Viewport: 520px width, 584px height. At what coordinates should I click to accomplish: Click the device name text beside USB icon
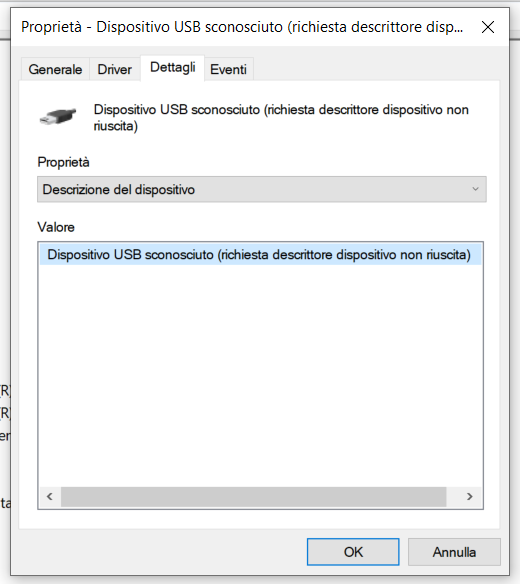(281, 118)
